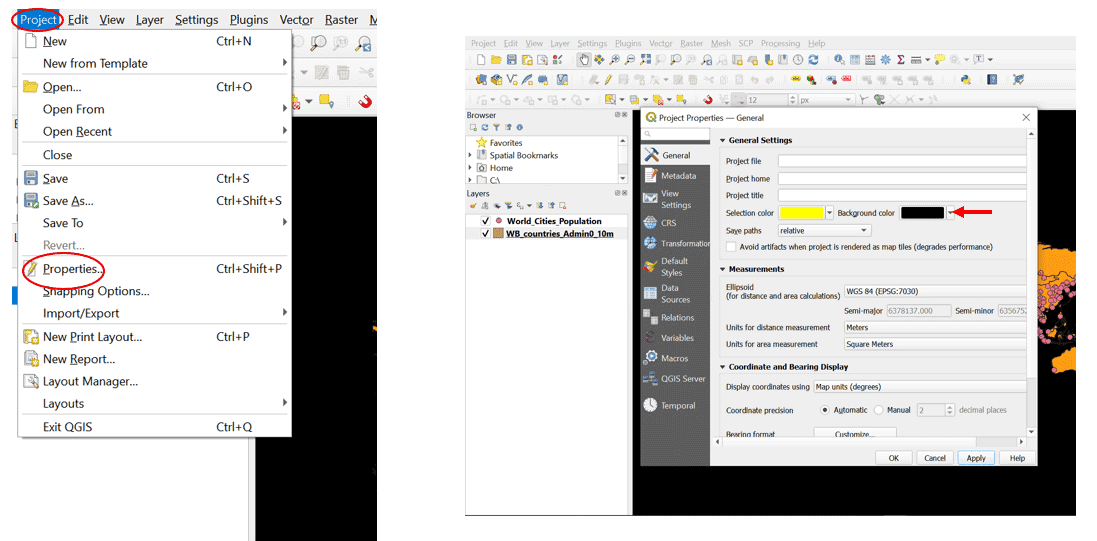Open View Settings section in Project Properties

(675, 199)
